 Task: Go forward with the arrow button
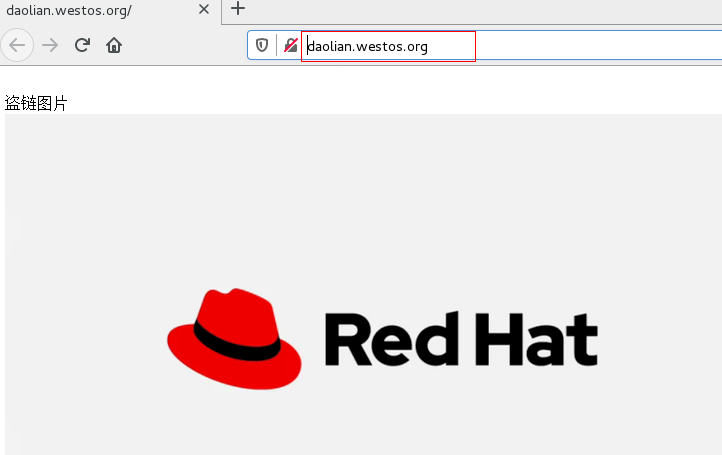tap(50, 45)
